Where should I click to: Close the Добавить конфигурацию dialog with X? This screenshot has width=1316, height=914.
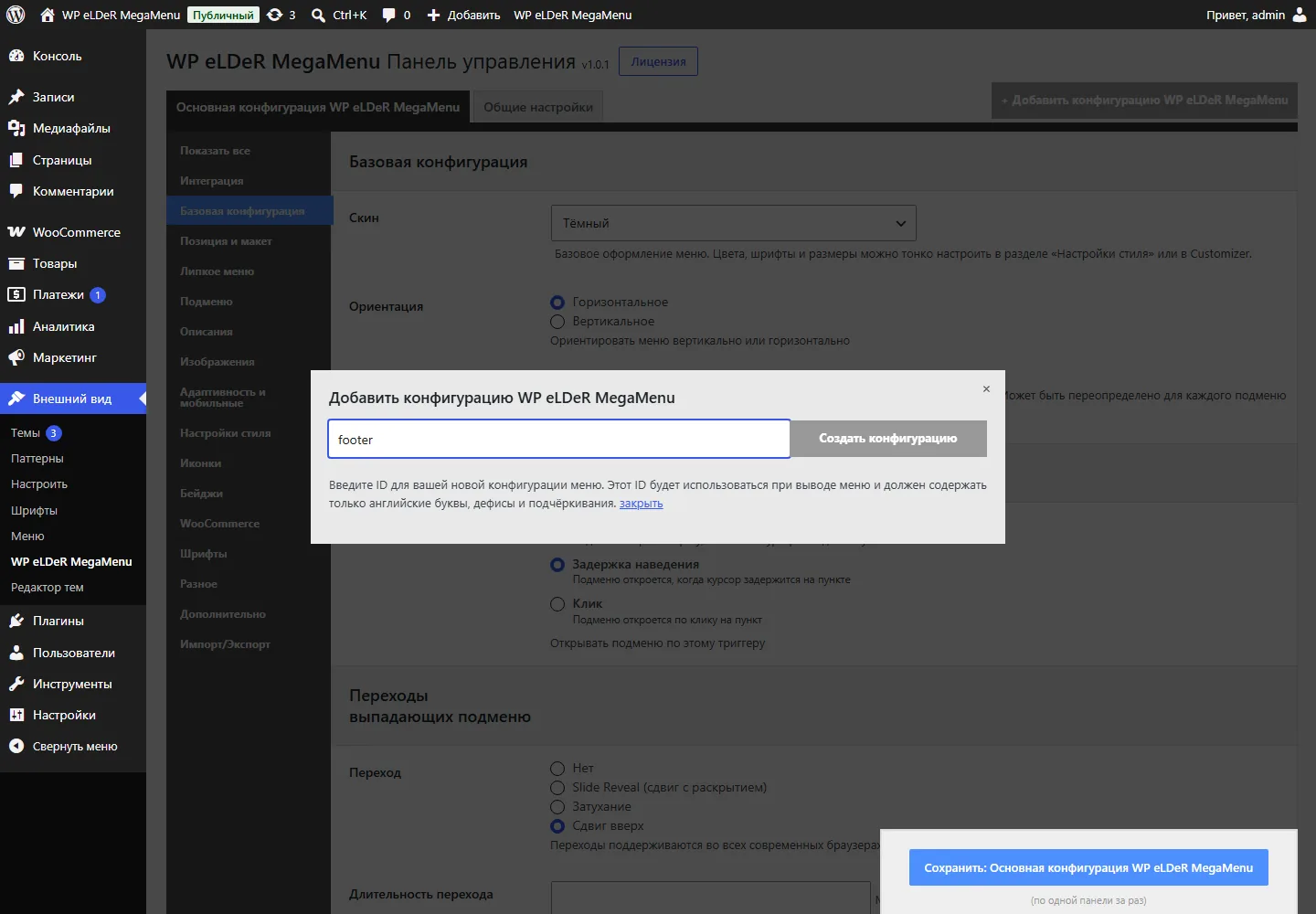tap(986, 389)
